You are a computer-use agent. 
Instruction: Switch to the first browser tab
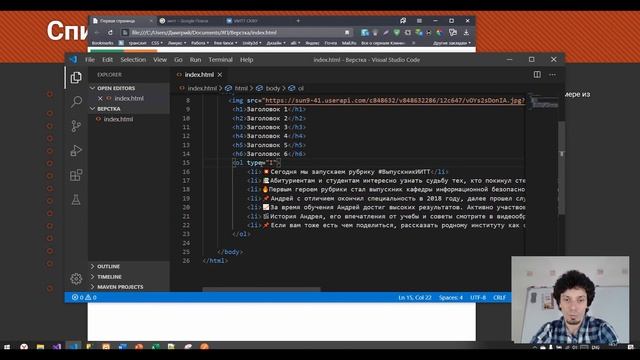122,20
